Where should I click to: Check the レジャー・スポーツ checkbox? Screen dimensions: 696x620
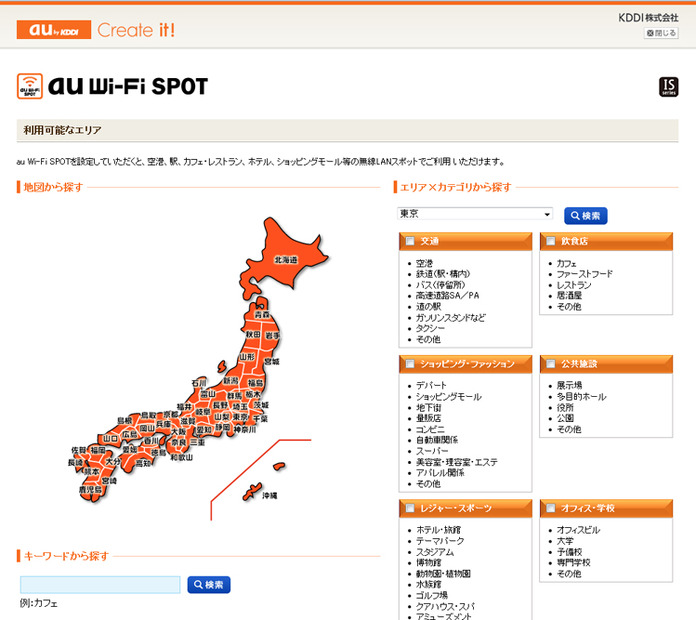pyautogui.click(x=410, y=508)
